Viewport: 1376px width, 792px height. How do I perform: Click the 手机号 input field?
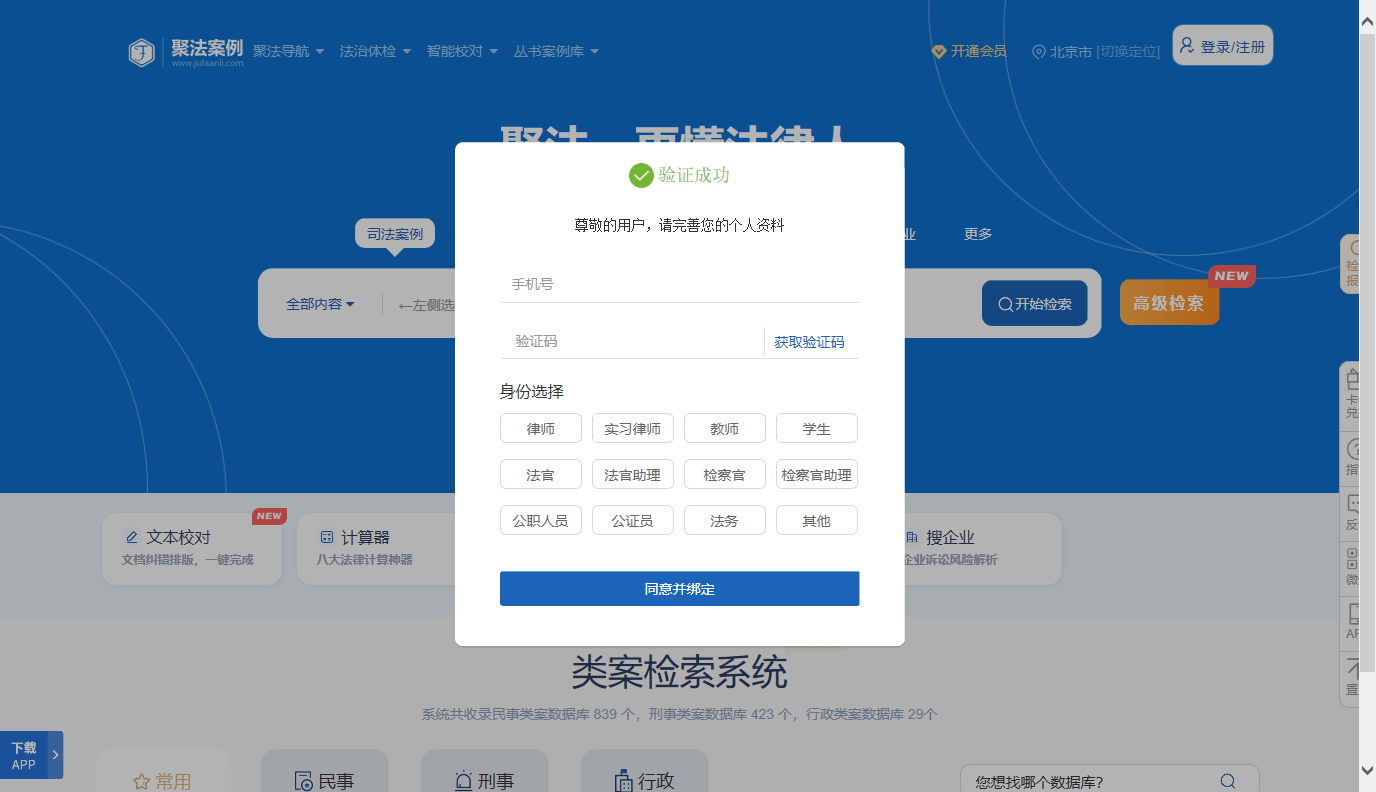[x=679, y=285]
